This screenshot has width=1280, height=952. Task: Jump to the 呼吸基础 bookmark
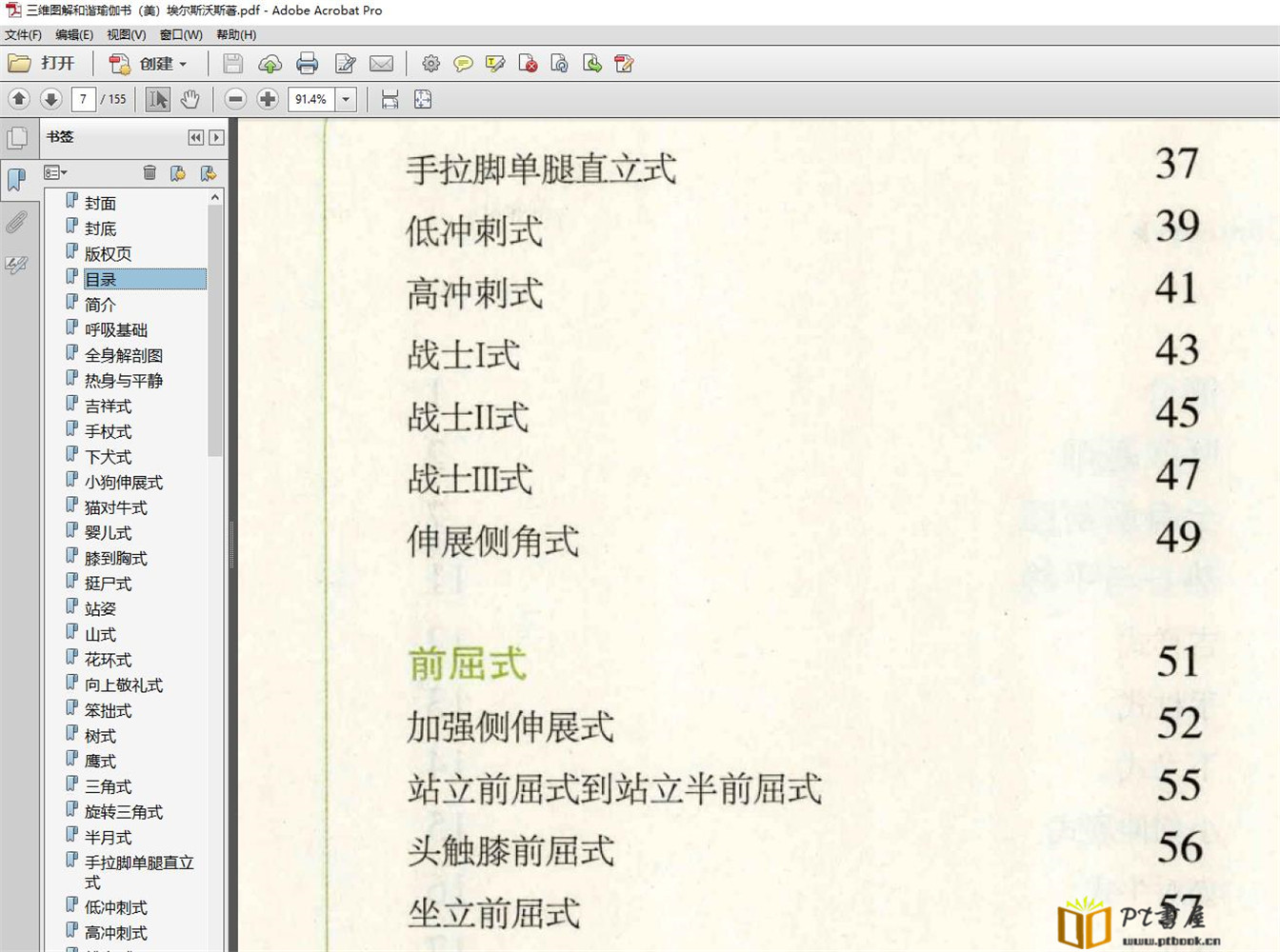(115, 330)
